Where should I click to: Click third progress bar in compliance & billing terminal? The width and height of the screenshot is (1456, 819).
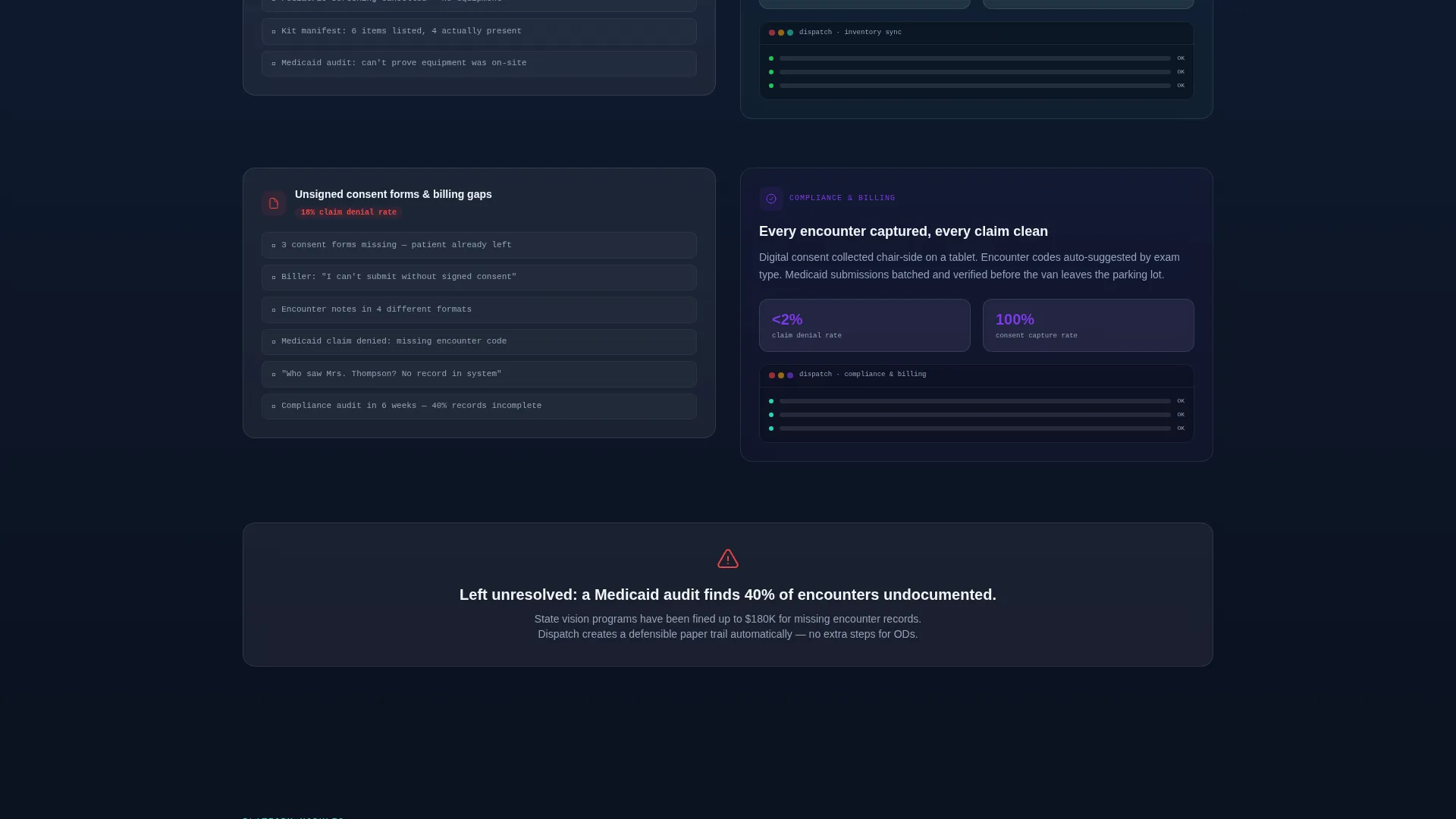[x=975, y=428]
